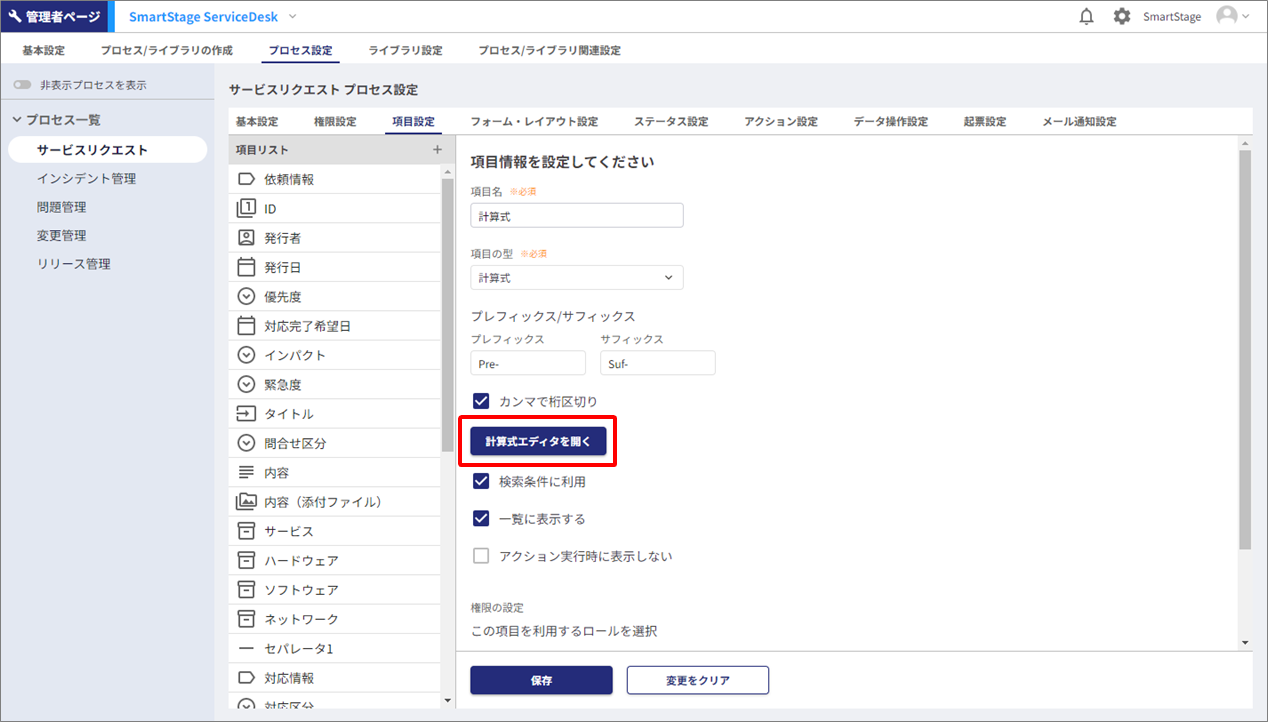Toggle 非表示プロセスを表示 switch
The height and width of the screenshot is (722, 1268).
click(22, 85)
